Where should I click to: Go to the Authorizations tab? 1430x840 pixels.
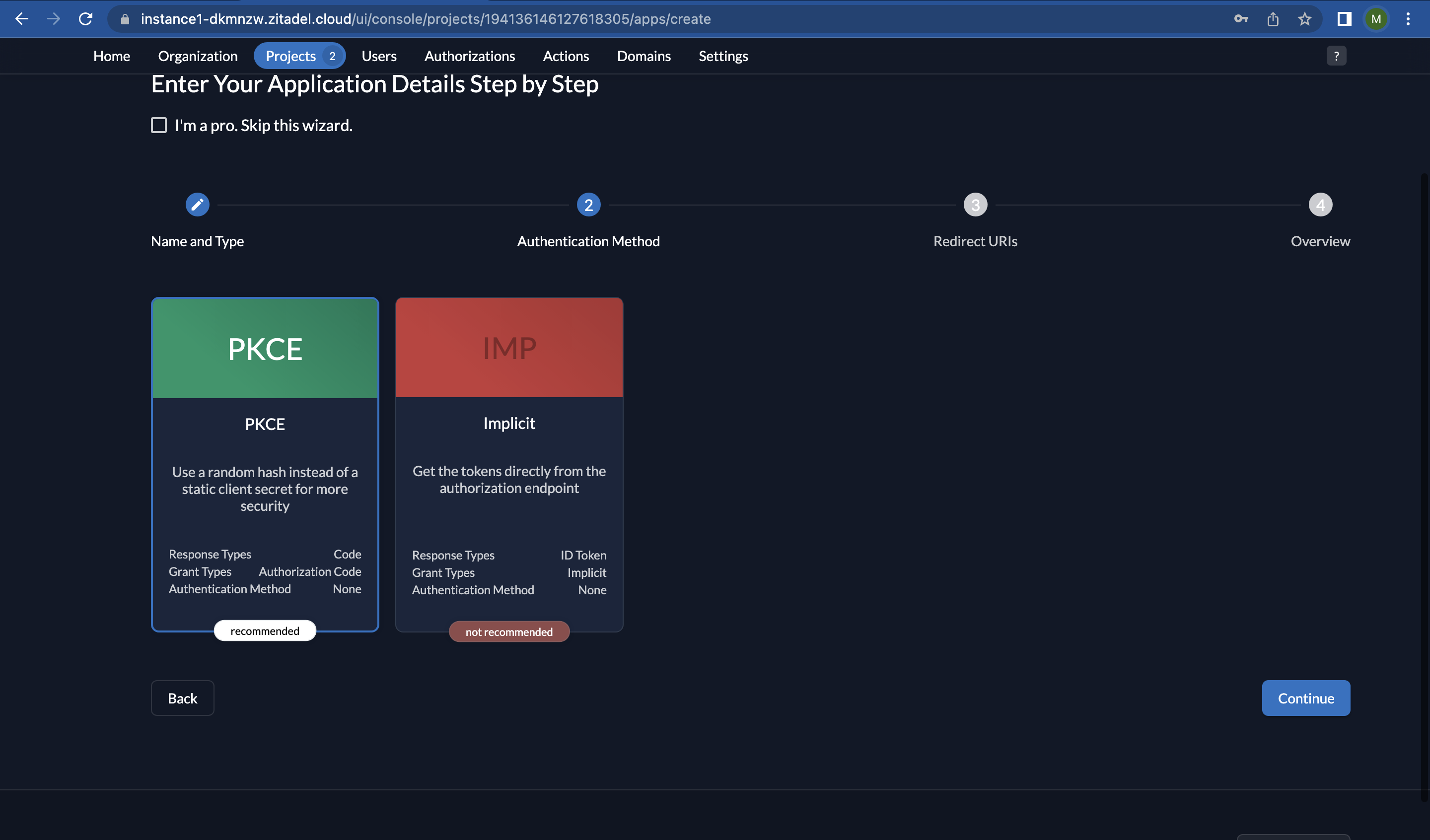[469, 56]
